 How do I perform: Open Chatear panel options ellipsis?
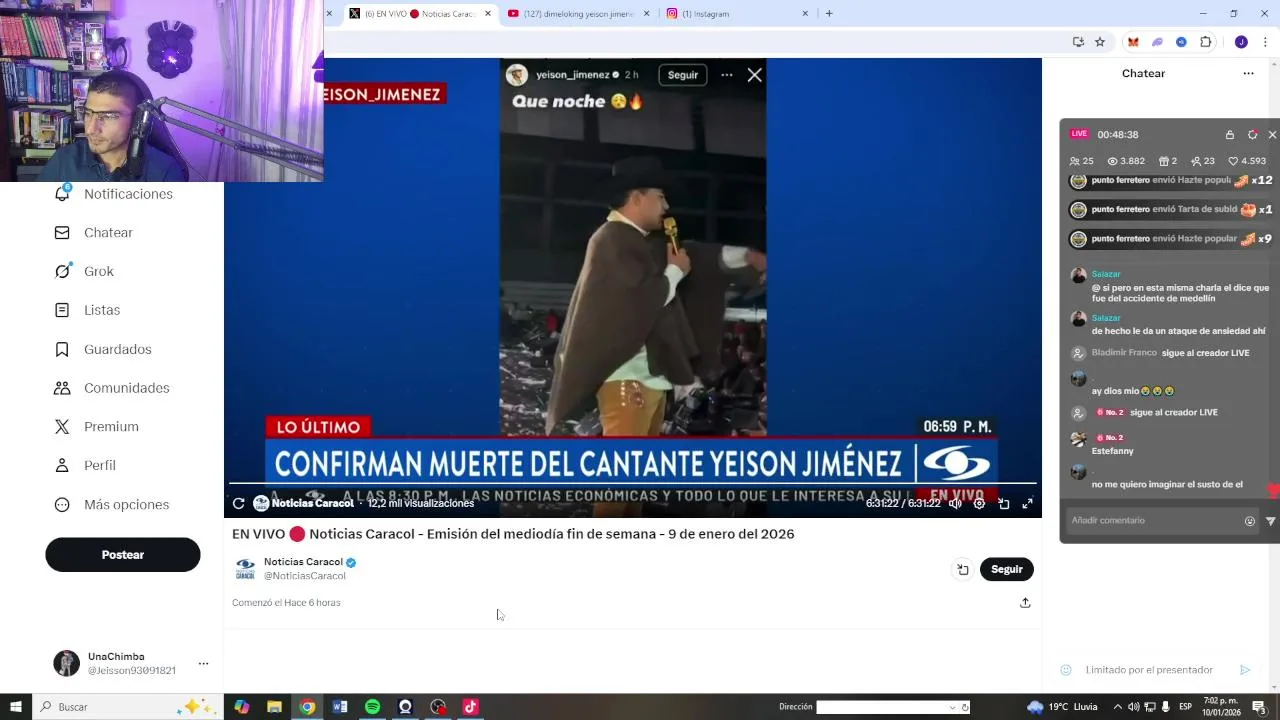(x=1248, y=74)
